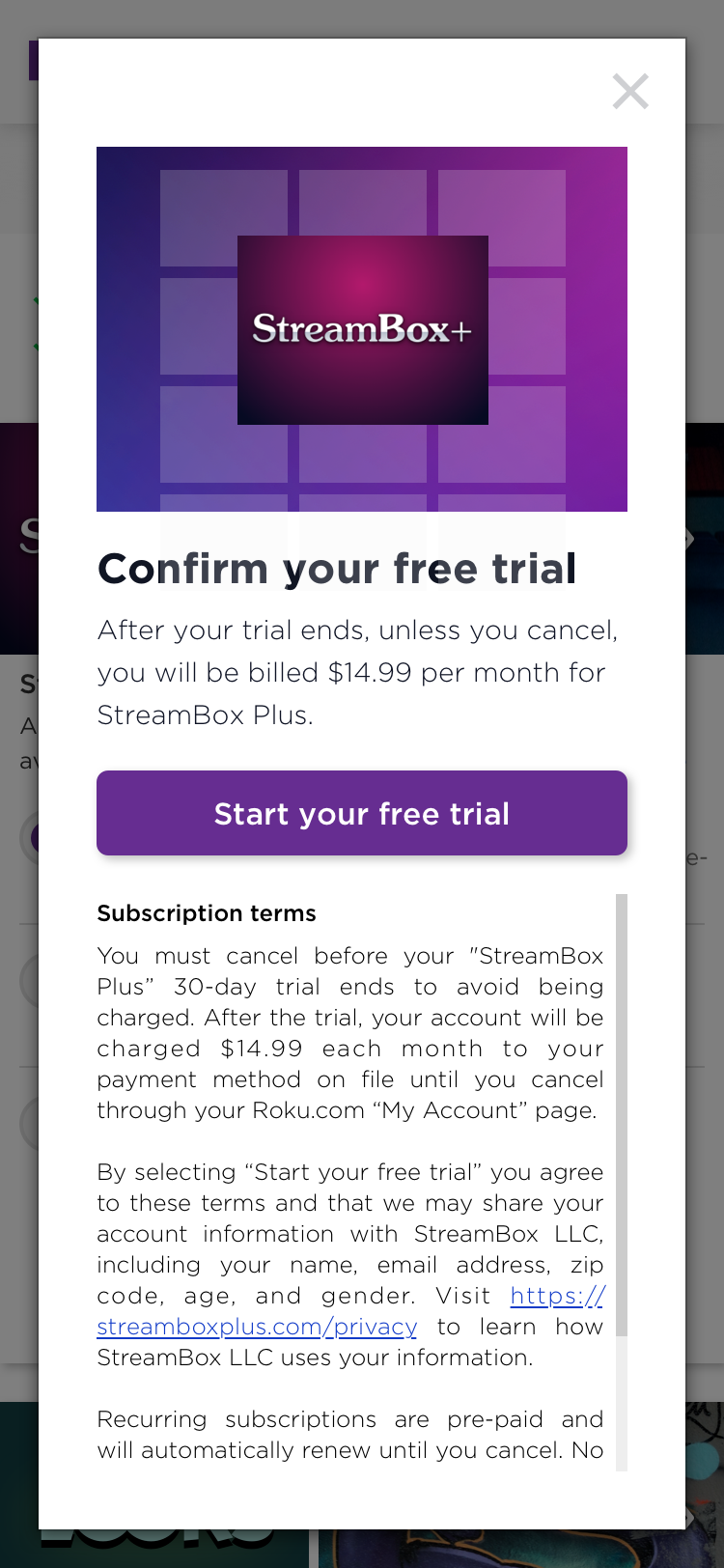The height and width of the screenshot is (1568, 724).
Task: Open the streamboxplus.com/privacy link
Action: pyautogui.click(x=255, y=1327)
